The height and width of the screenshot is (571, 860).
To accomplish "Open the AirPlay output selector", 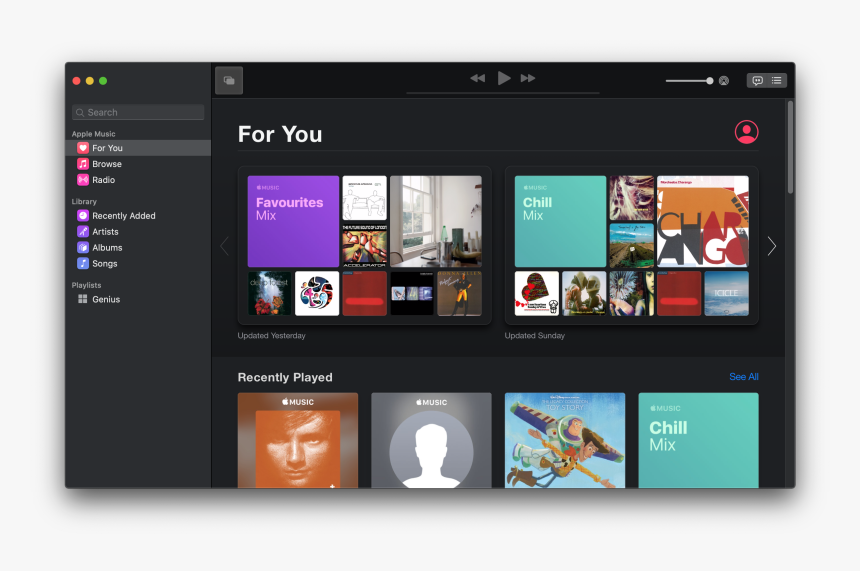I will tap(724, 81).
